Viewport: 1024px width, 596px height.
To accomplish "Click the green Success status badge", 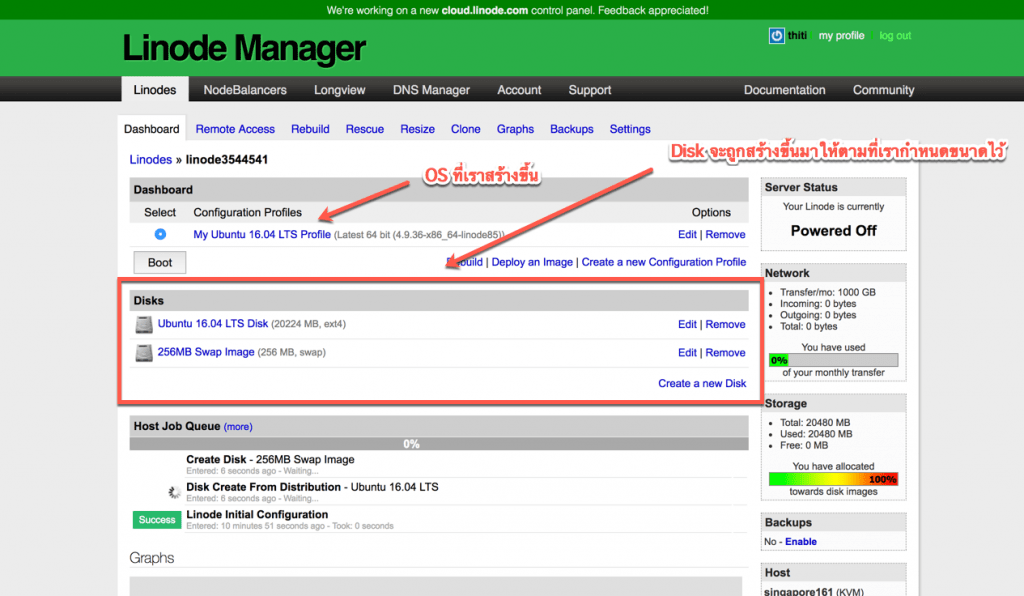I will [x=157, y=520].
